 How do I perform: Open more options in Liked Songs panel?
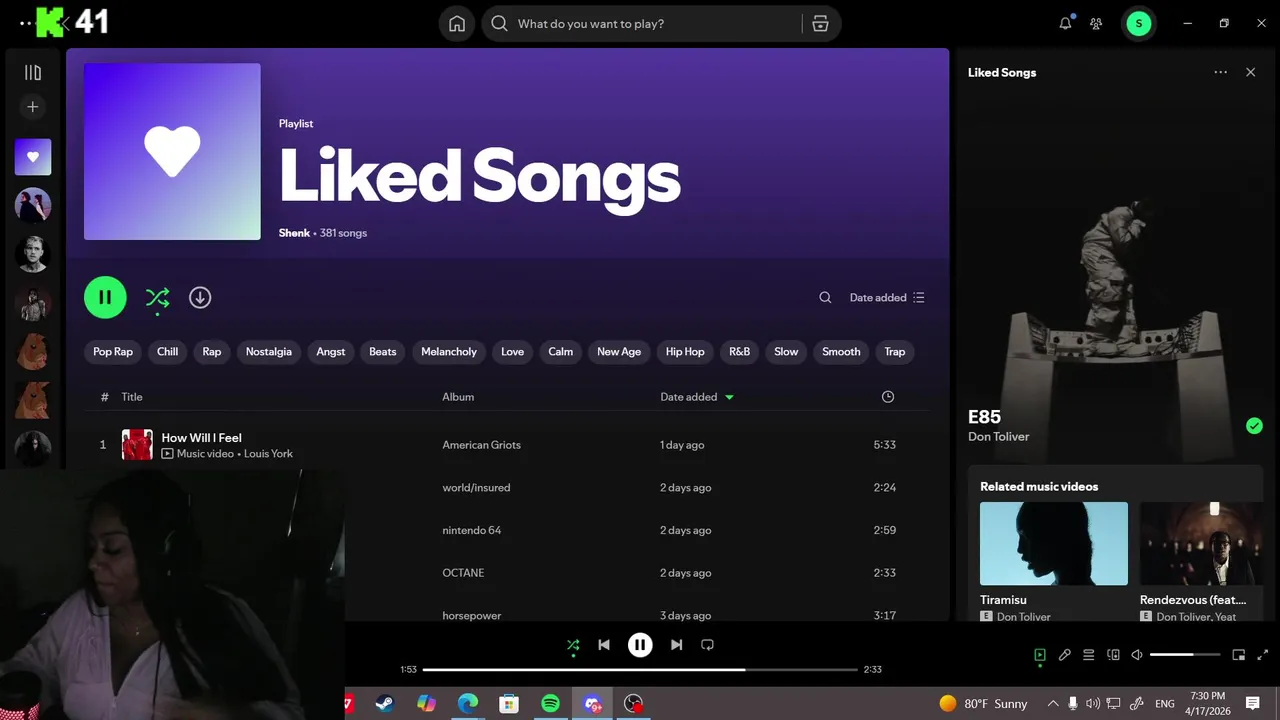(x=1220, y=72)
